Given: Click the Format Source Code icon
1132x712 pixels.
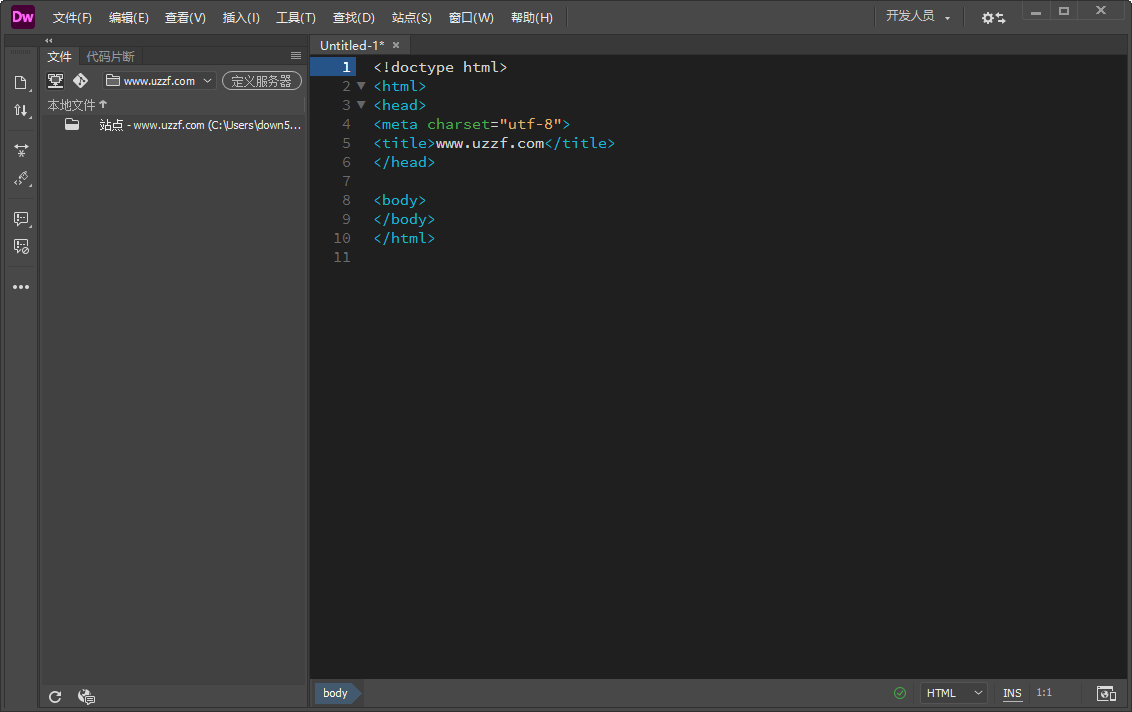Looking at the screenshot, I should [21, 178].
